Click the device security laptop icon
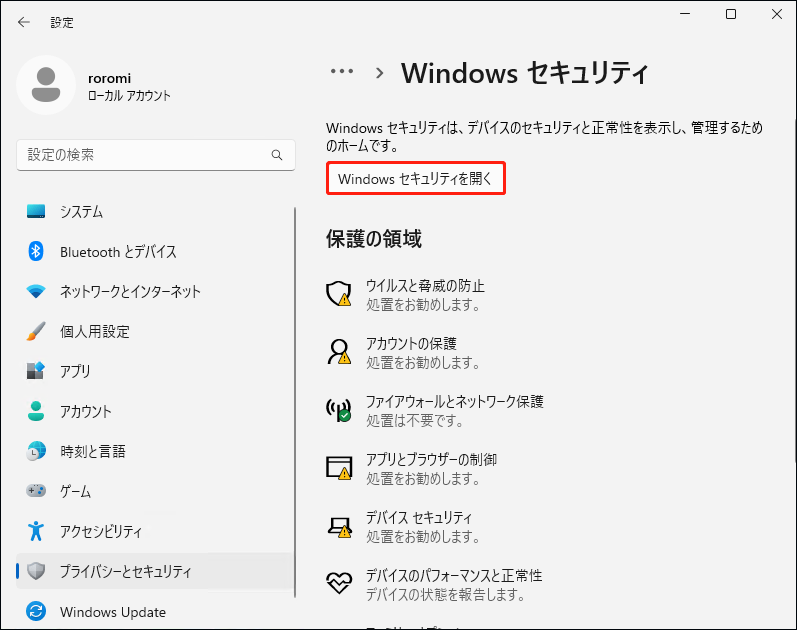The height and width of the screenshot is (630, 797). (339, 527)
